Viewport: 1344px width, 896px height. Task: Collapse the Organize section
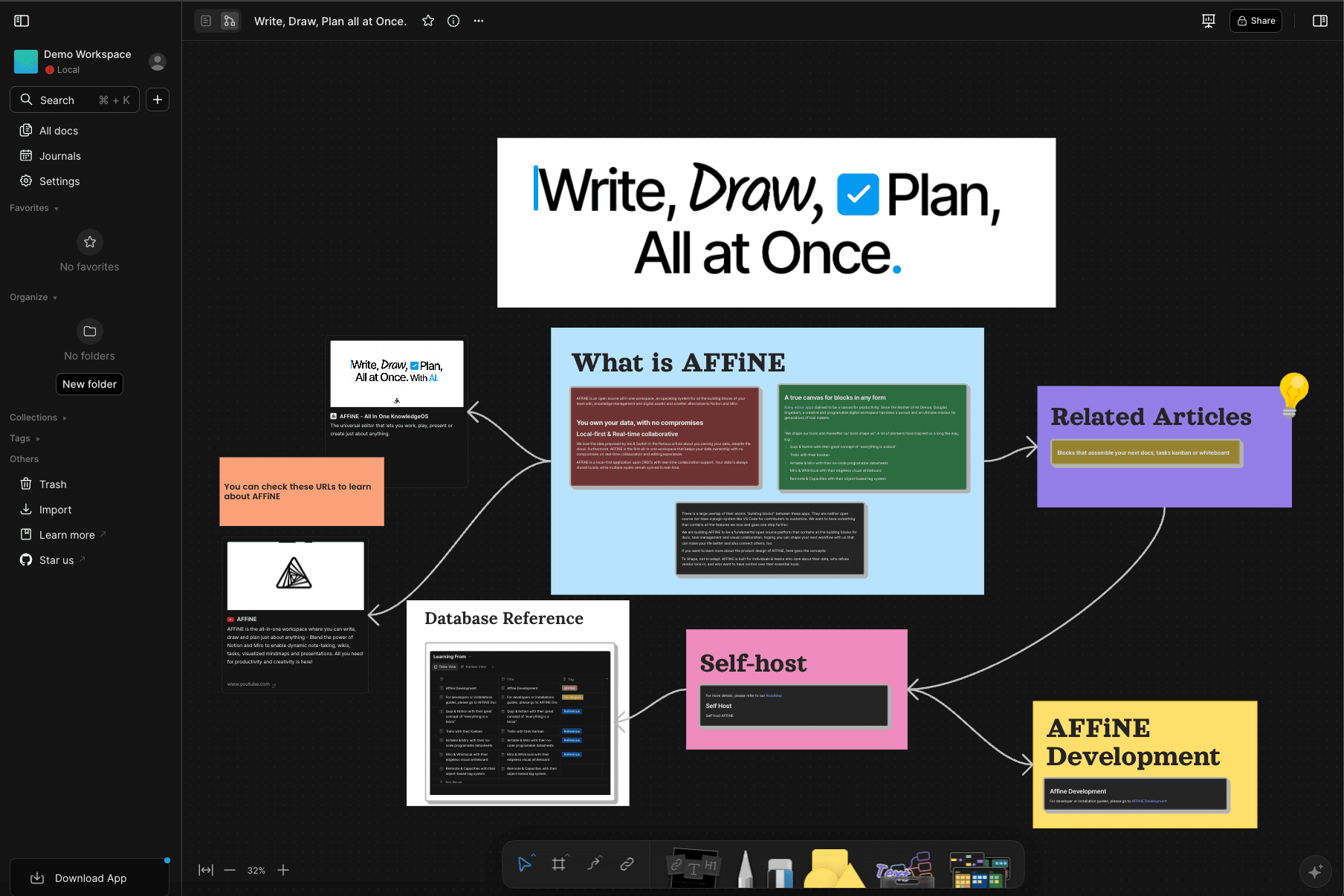click(x=33, y=297)
